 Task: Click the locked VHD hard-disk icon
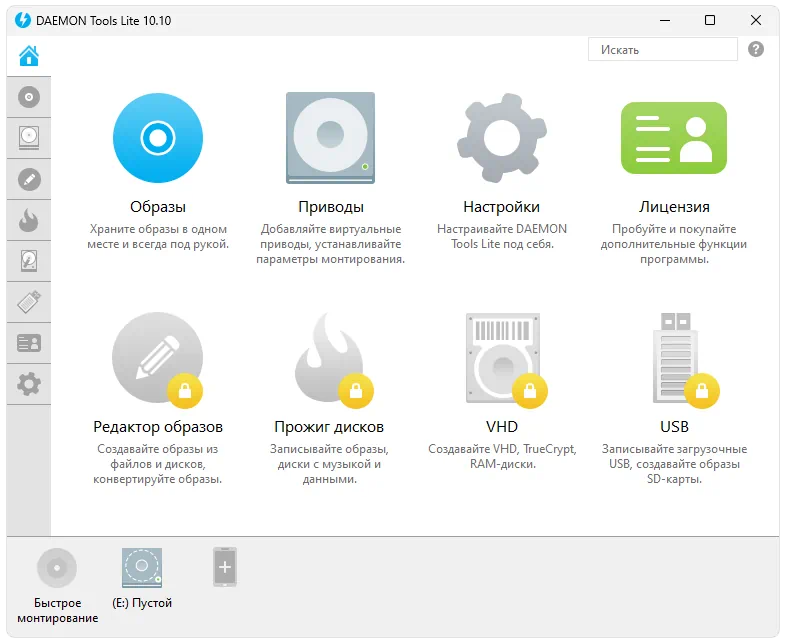503,358
